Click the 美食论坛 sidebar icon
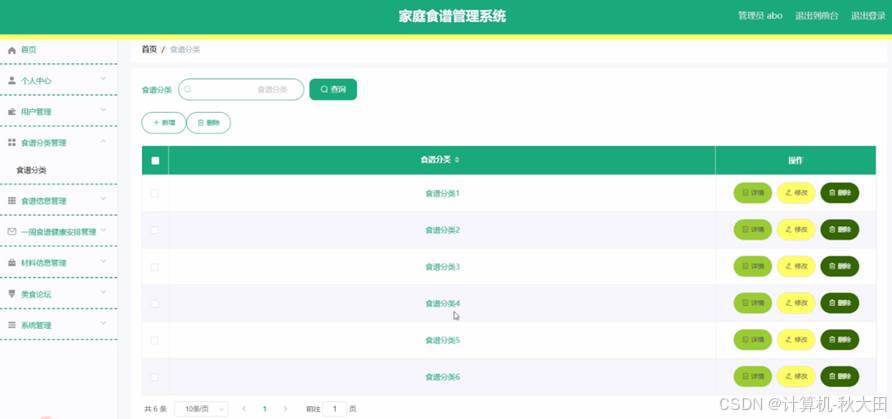Screen dimensions: 892x419 pos(12,294)
